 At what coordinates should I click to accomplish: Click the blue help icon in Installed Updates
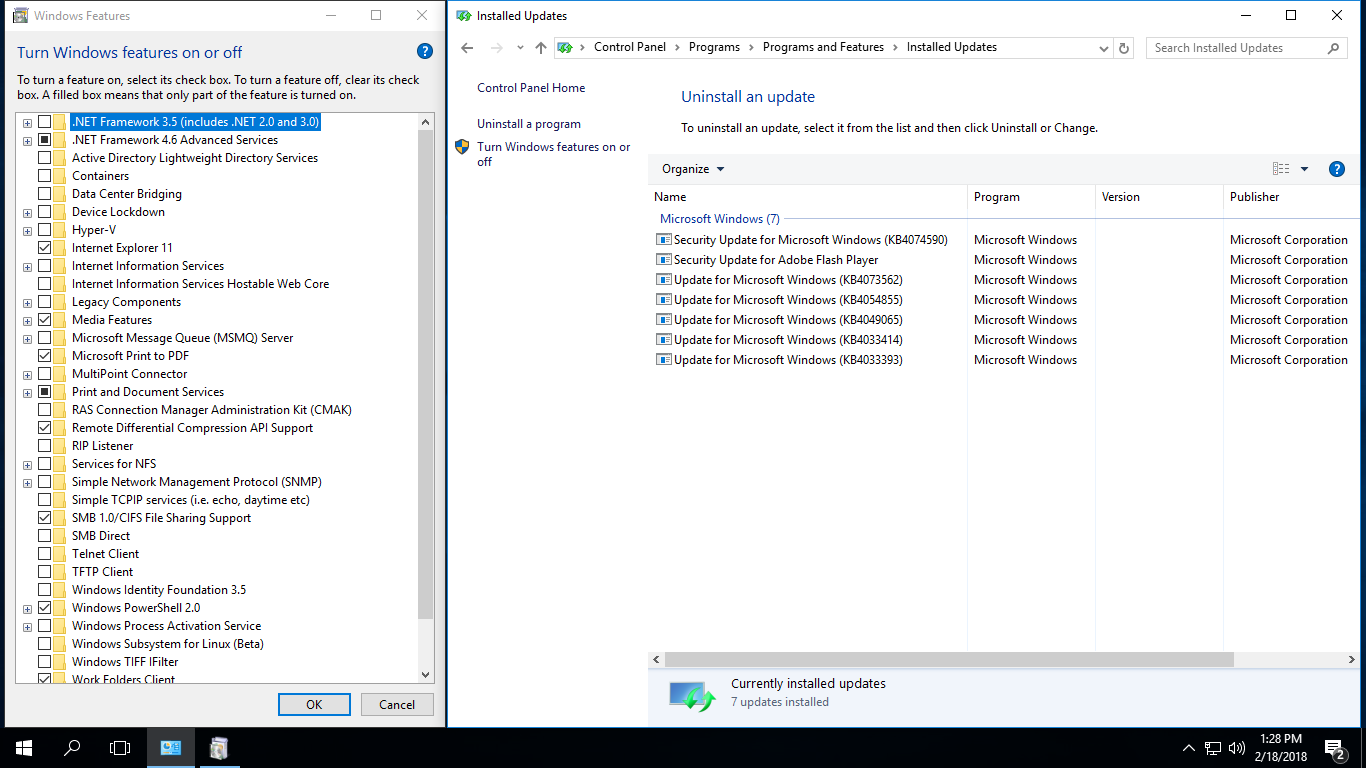[x=1337, y=169]
